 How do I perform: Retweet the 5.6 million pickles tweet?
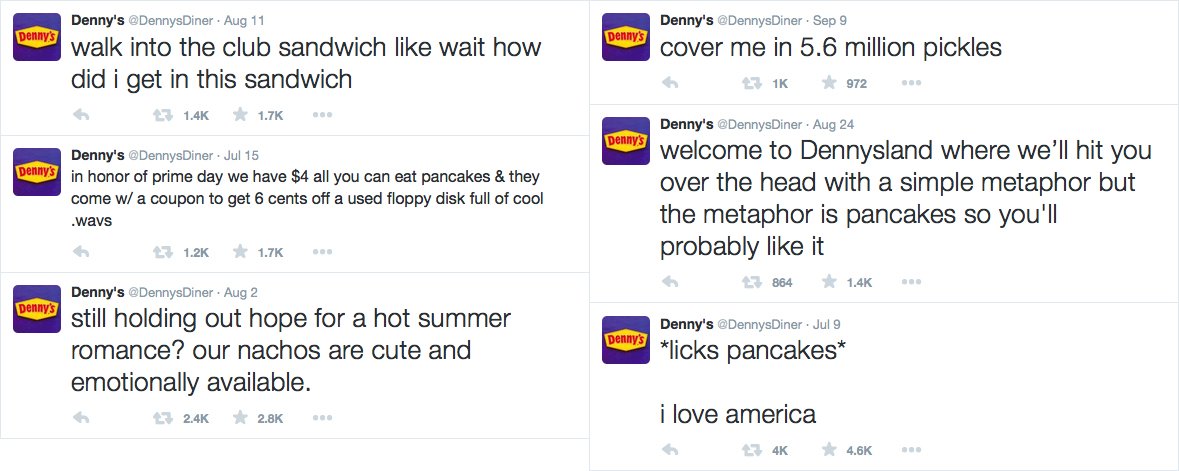coord(747,83)
